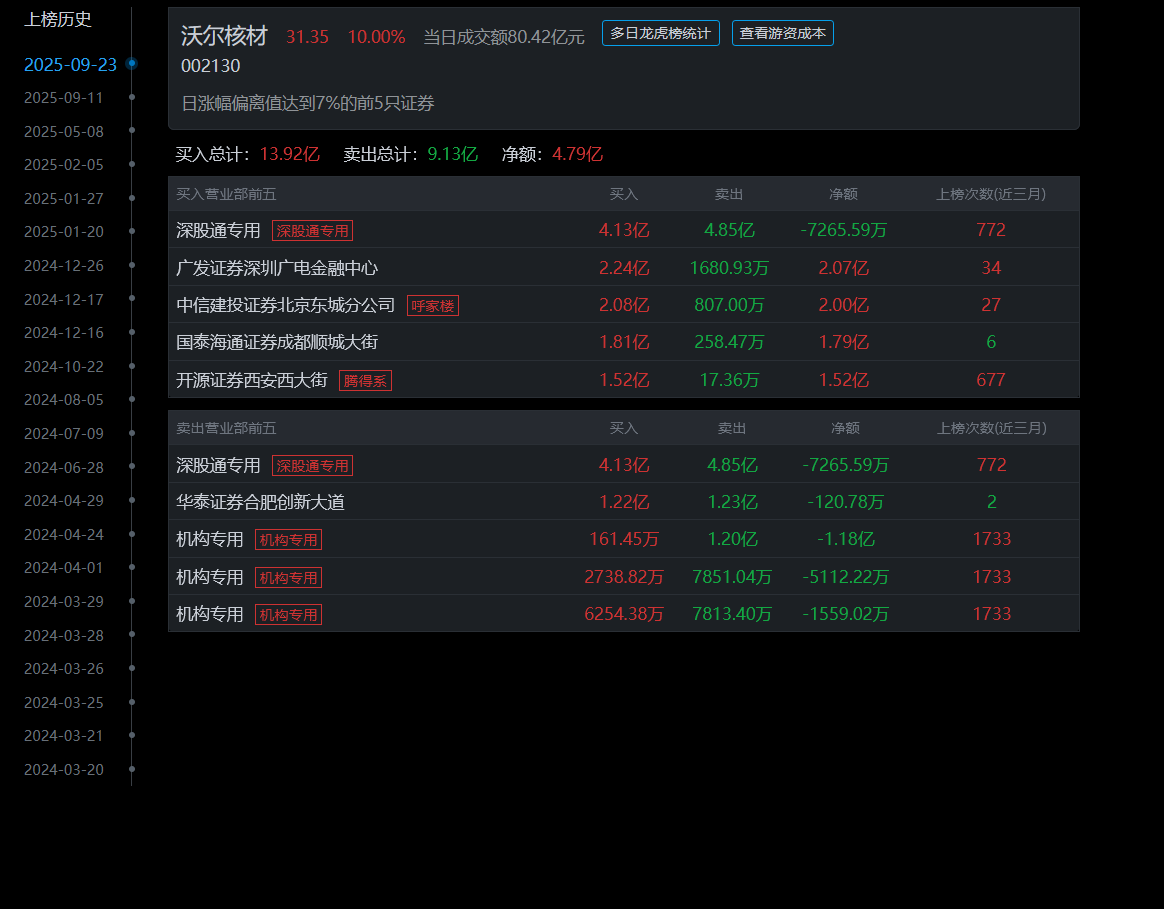This screenshot has height=909, width=1164.
Task: Click 当日成交额80.42亿元 text
Action: pos(504,37)
